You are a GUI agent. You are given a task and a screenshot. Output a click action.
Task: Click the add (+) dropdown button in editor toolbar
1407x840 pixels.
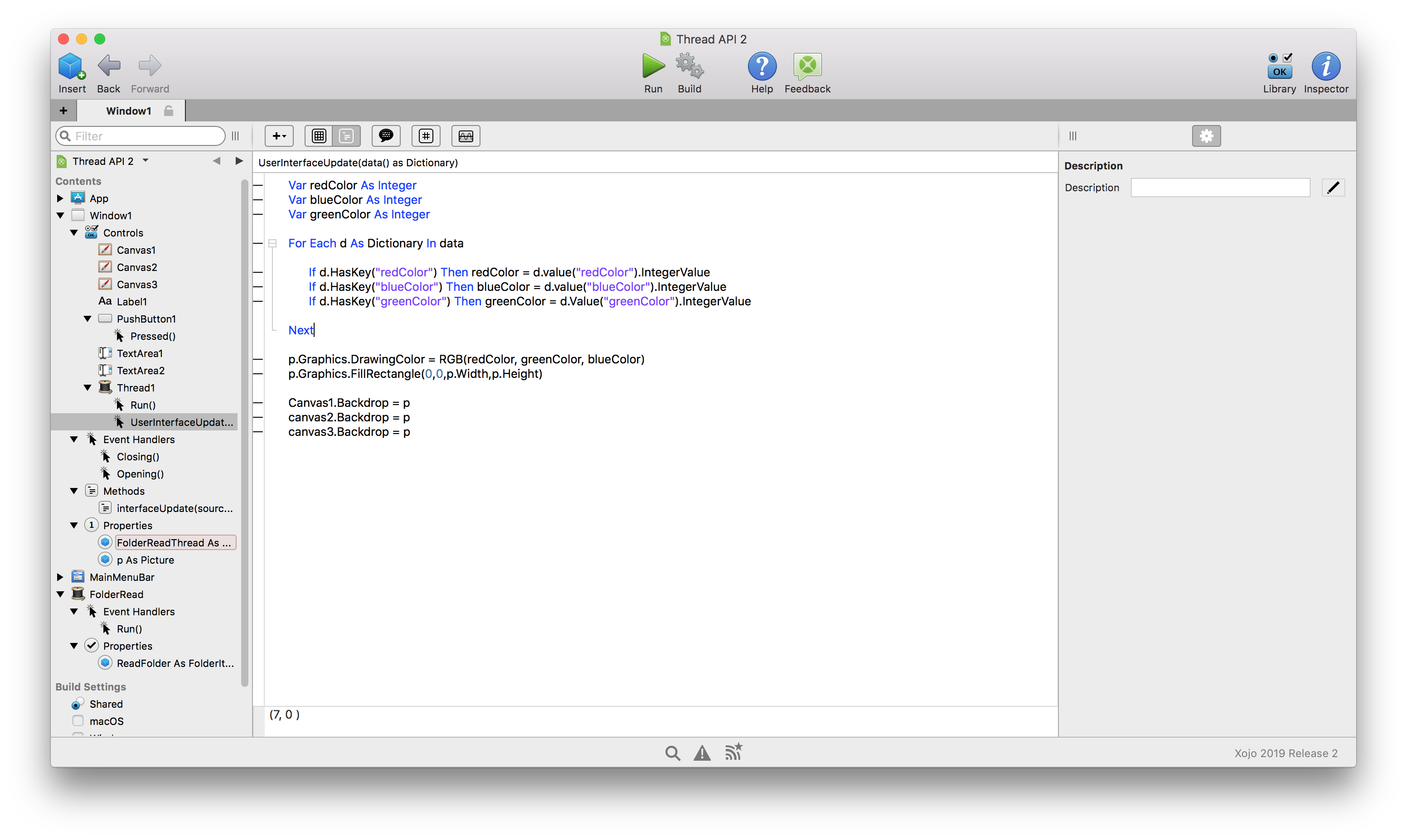(x=279, y=136)
